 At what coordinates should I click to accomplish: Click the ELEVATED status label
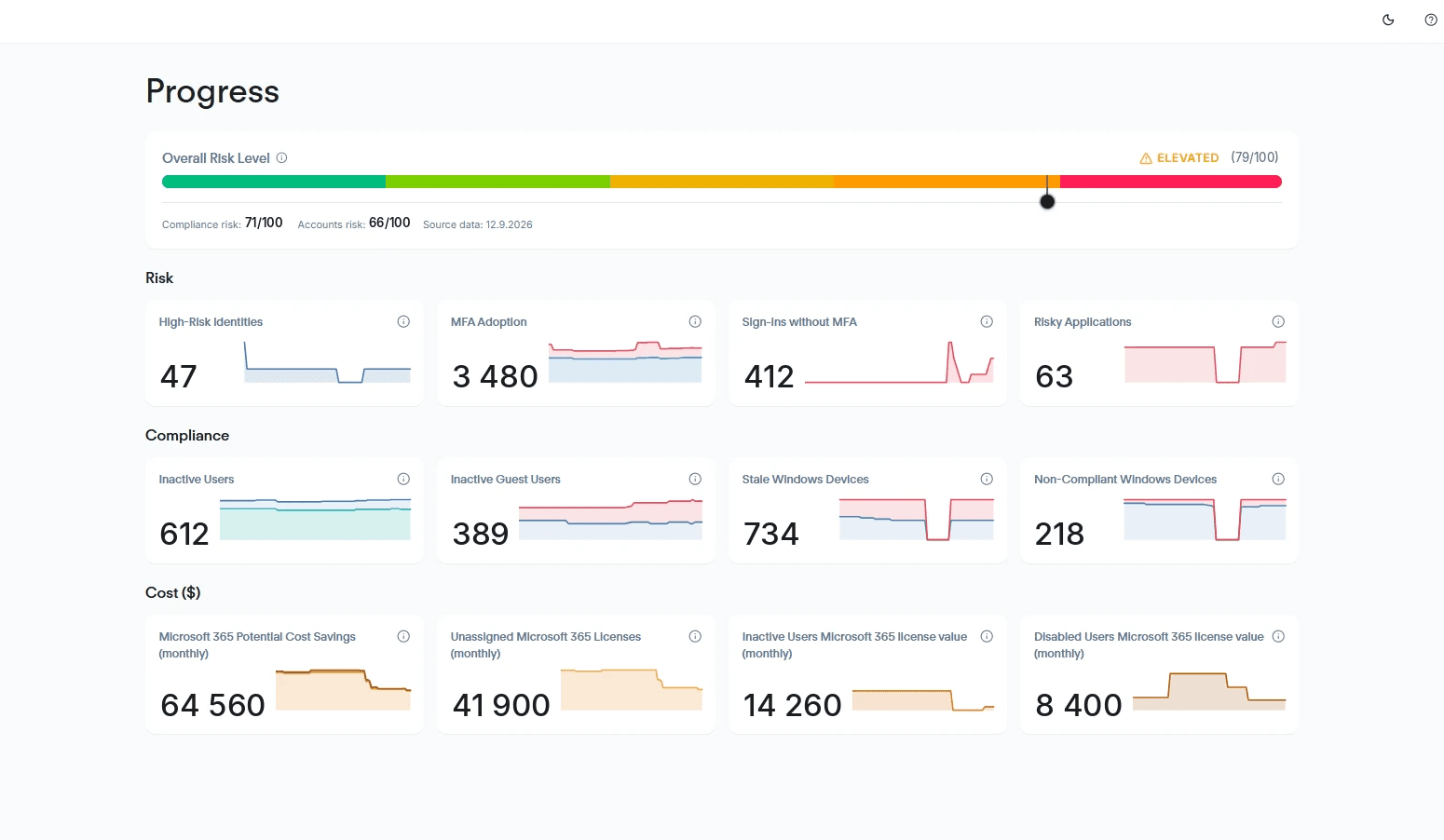coord(1188,158)
